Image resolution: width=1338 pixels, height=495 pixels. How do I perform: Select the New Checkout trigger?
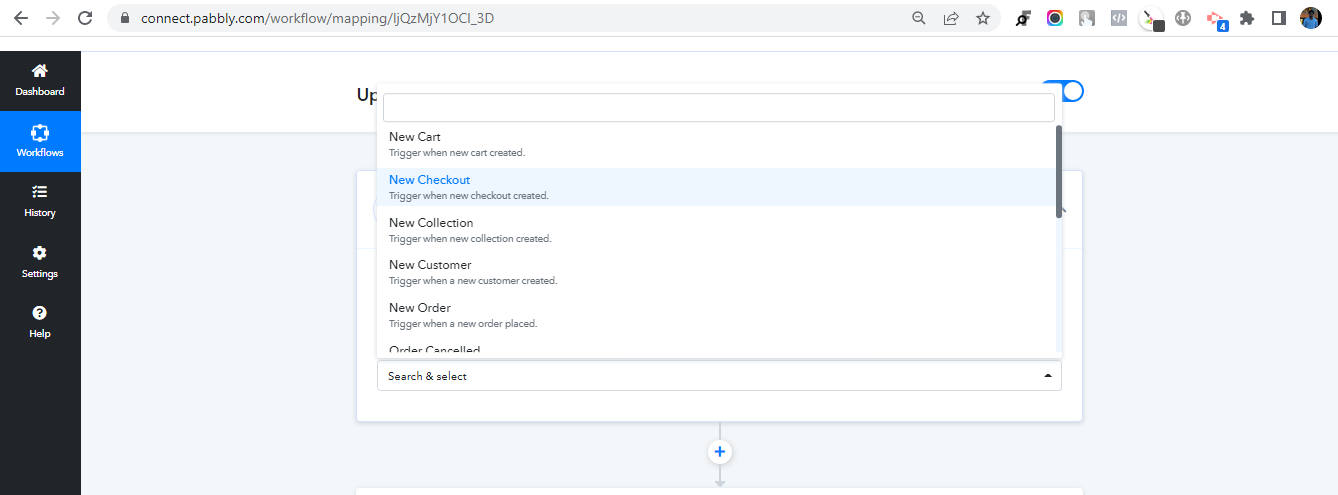pyautogui.click(x=716, y=187)
